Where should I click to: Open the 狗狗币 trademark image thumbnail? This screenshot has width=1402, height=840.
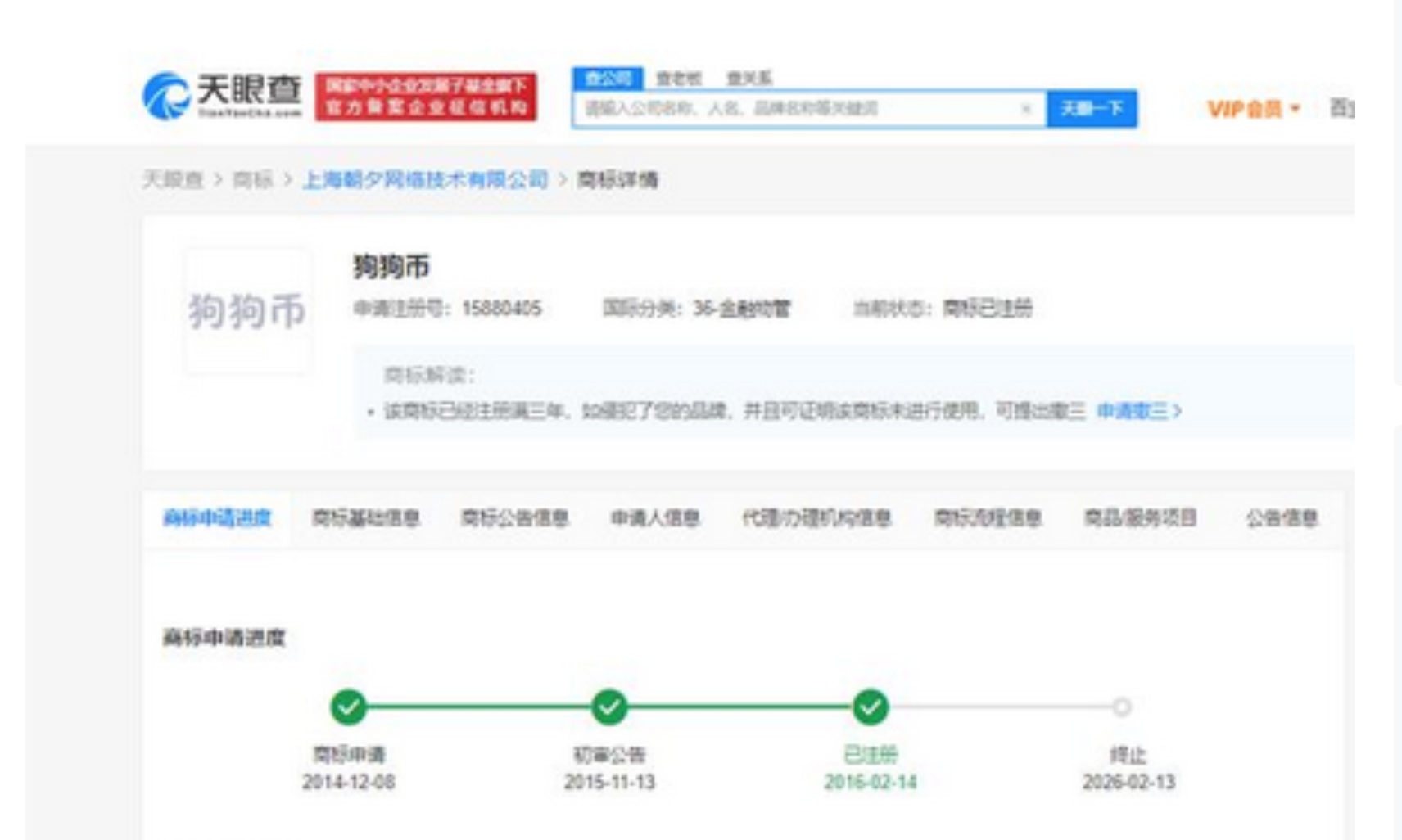[247, 311]
